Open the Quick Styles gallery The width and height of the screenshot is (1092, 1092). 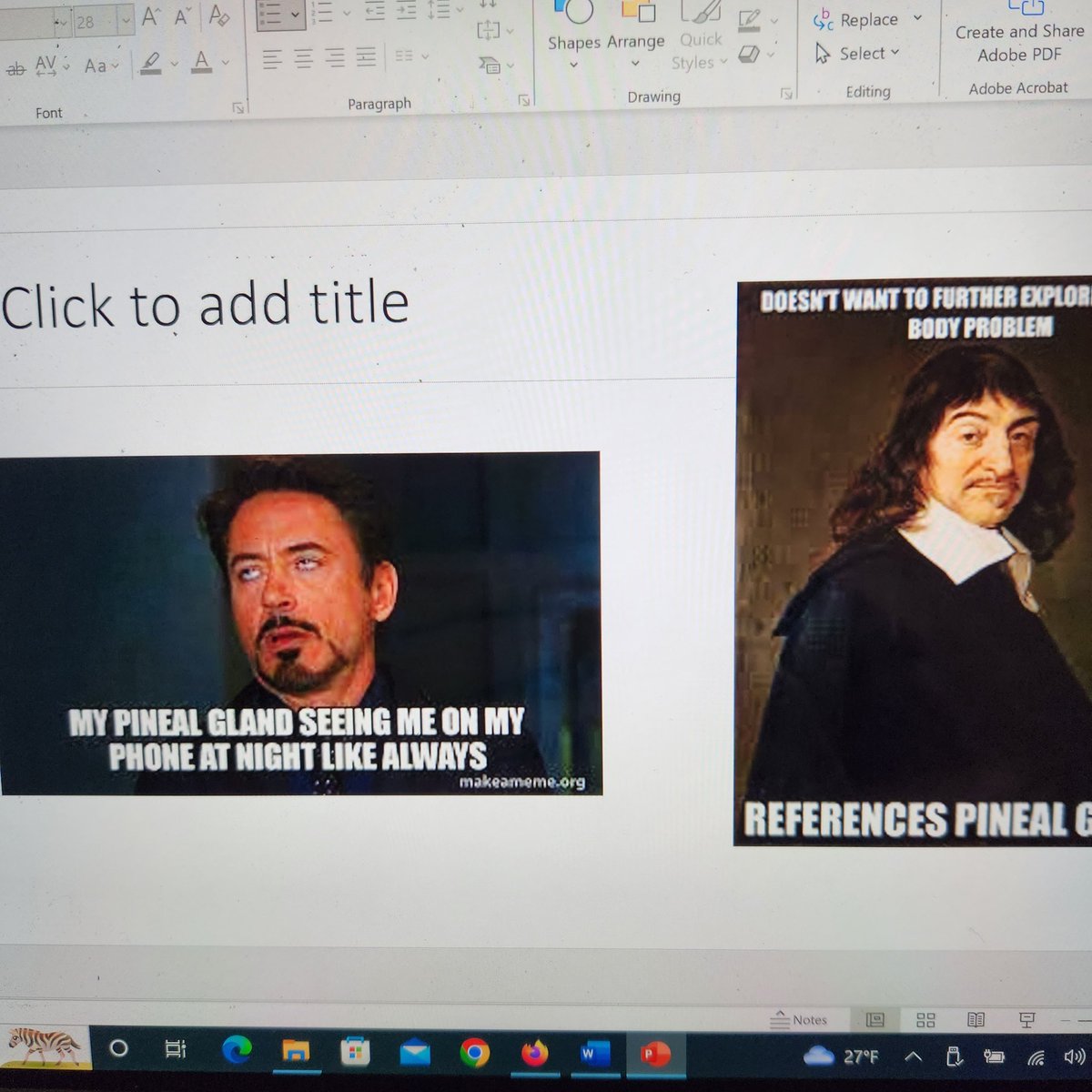(x=699, y=36)
